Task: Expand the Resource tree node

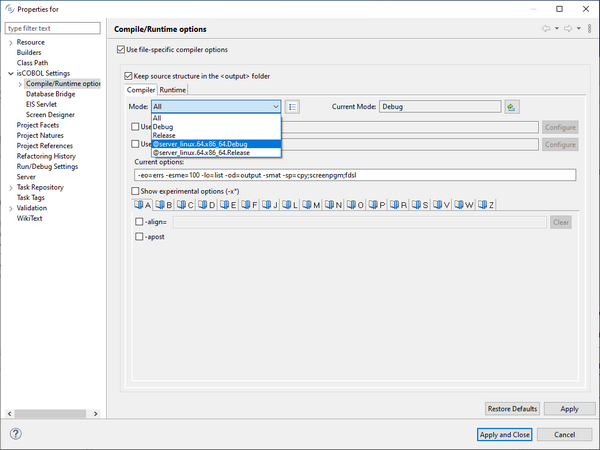Action: (10, 43)
